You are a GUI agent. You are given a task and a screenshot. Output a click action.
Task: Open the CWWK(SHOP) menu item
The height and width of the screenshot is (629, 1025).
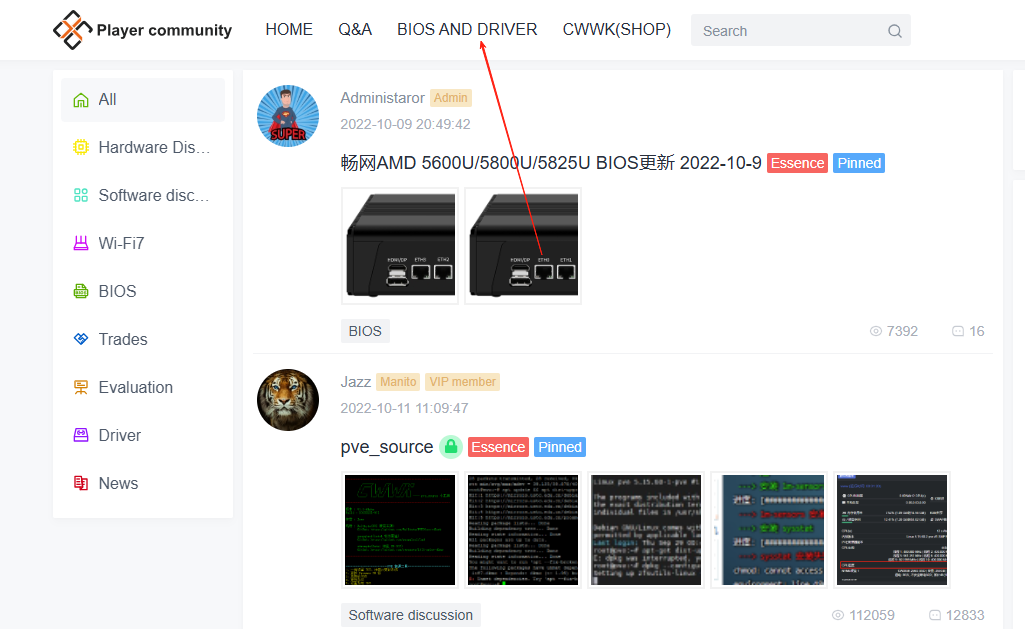click(x=617, y=29)
